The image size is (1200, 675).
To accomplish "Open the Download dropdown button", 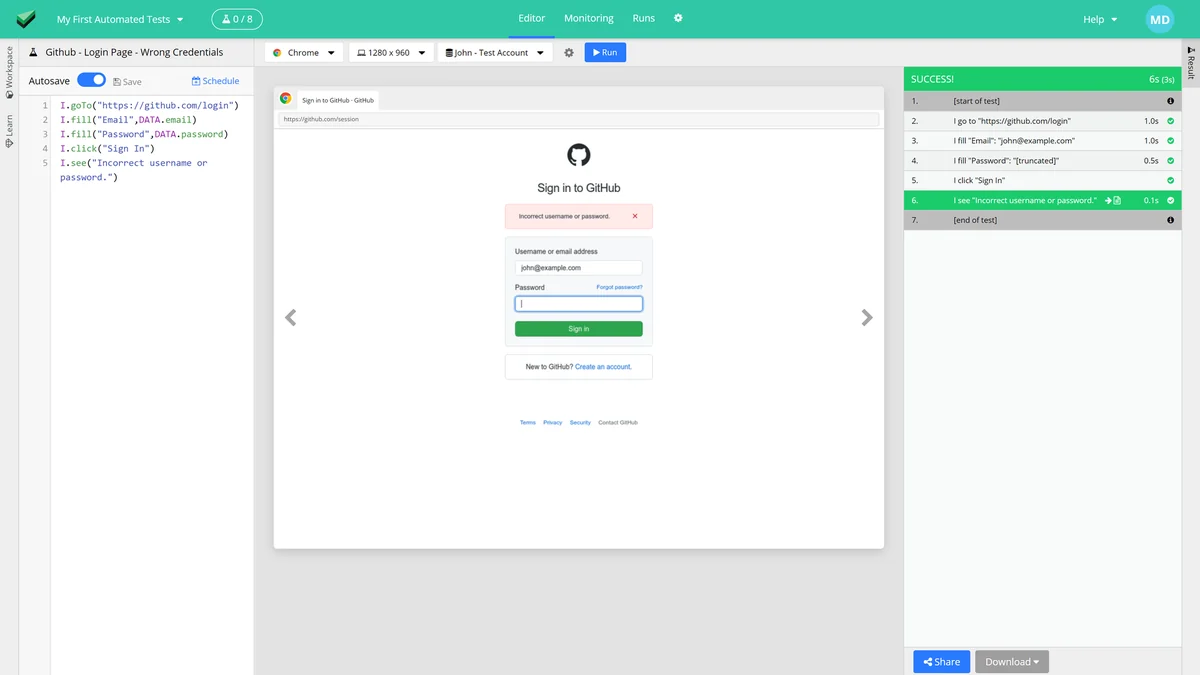I will [x=1012, y=661].
